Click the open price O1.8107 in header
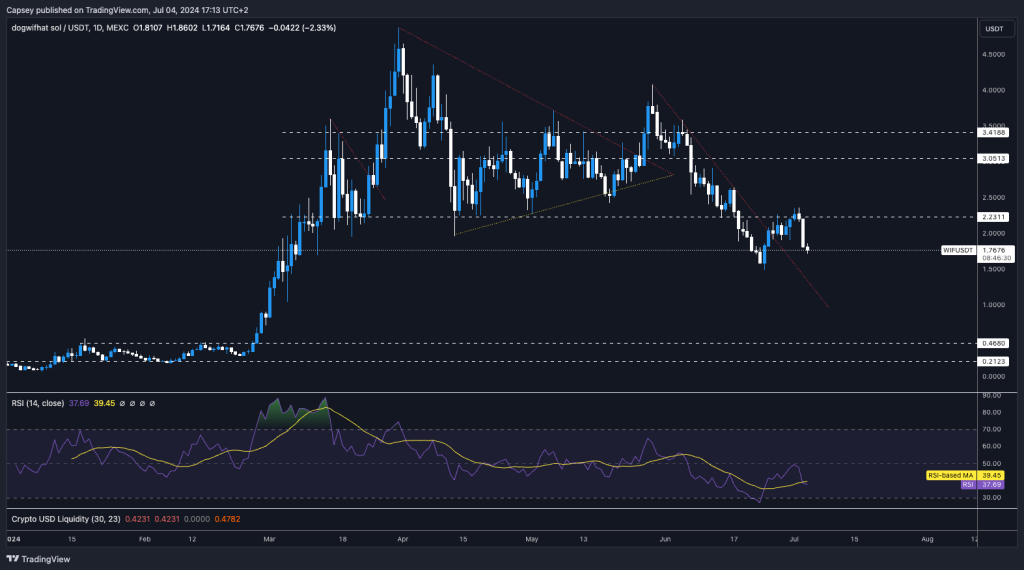 tap(148, 28)
